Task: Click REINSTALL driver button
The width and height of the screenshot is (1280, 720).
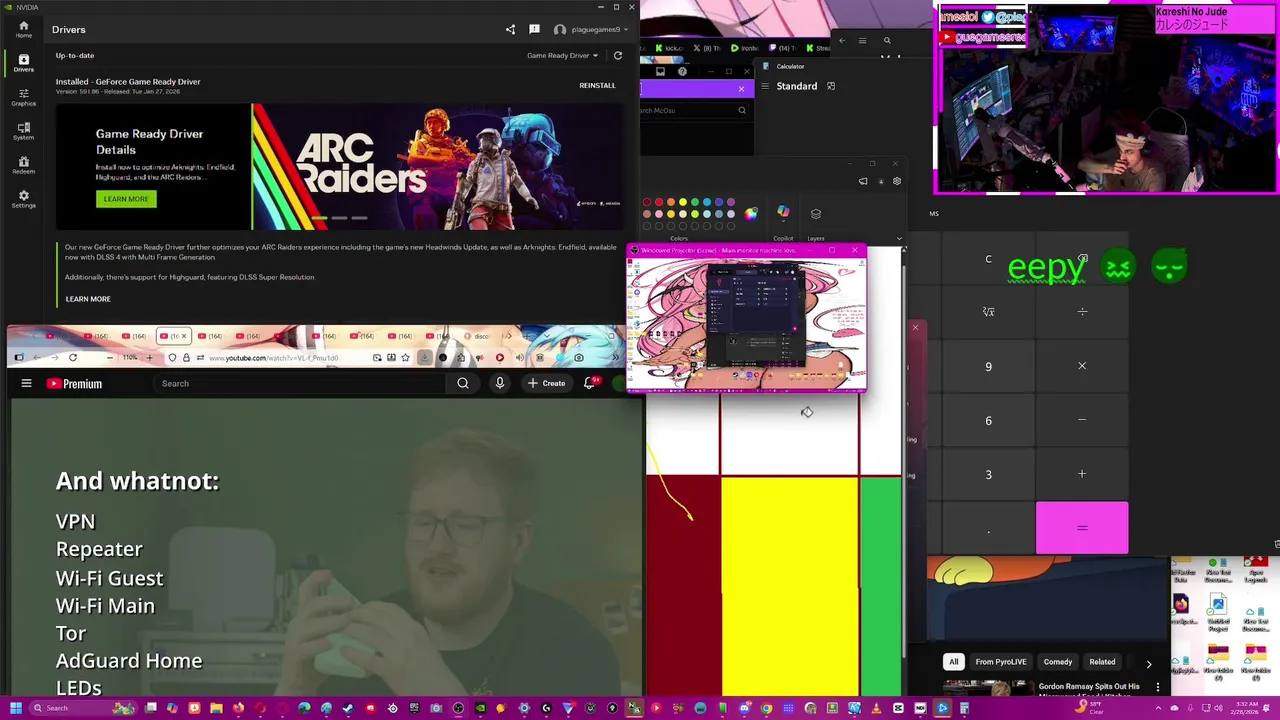Action: (597, 86)
